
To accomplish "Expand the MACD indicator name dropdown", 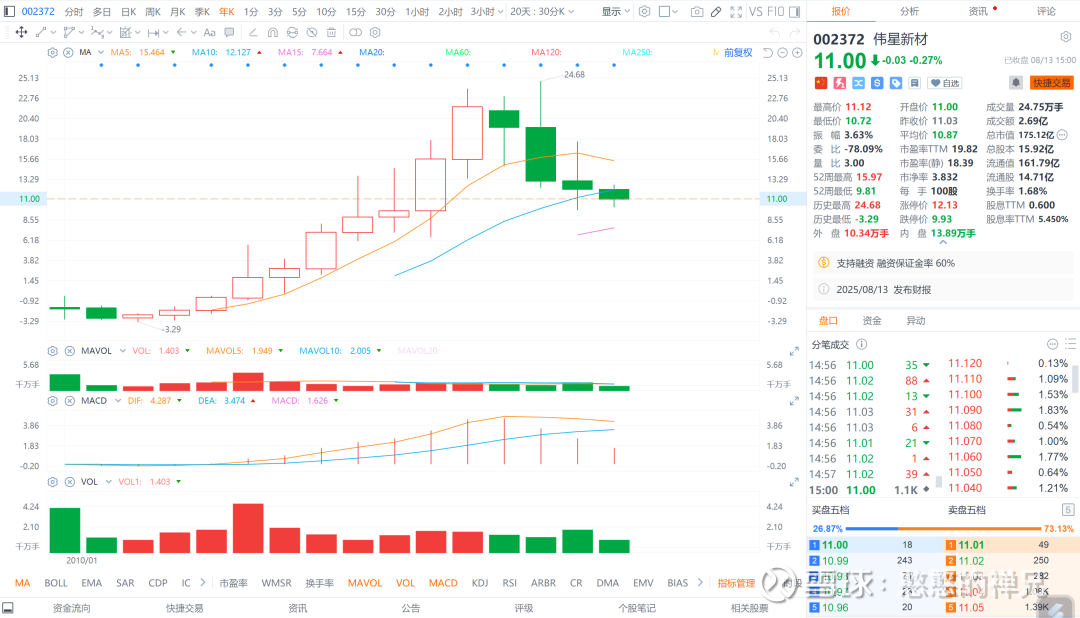I will pos(118,400).
